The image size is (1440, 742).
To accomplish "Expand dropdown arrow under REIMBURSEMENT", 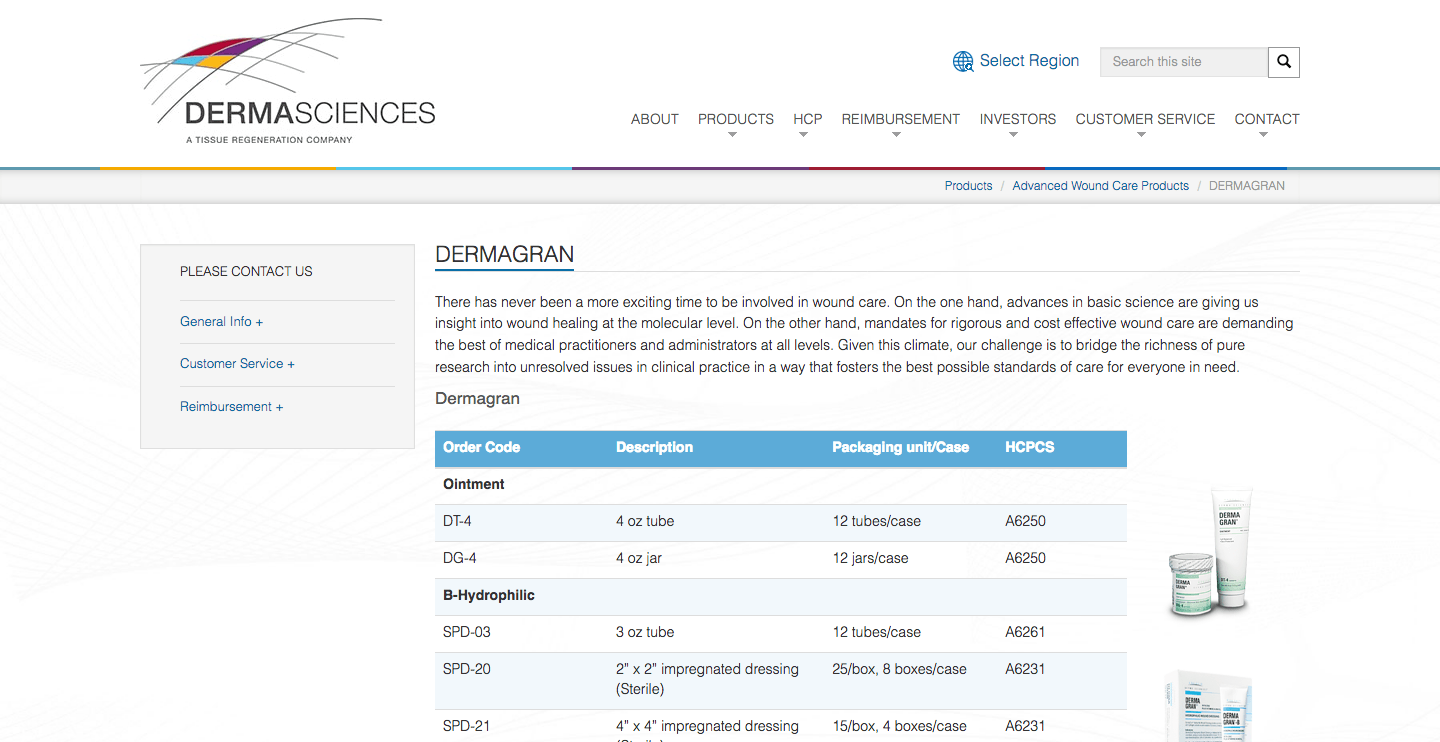I will pos(896,135).
